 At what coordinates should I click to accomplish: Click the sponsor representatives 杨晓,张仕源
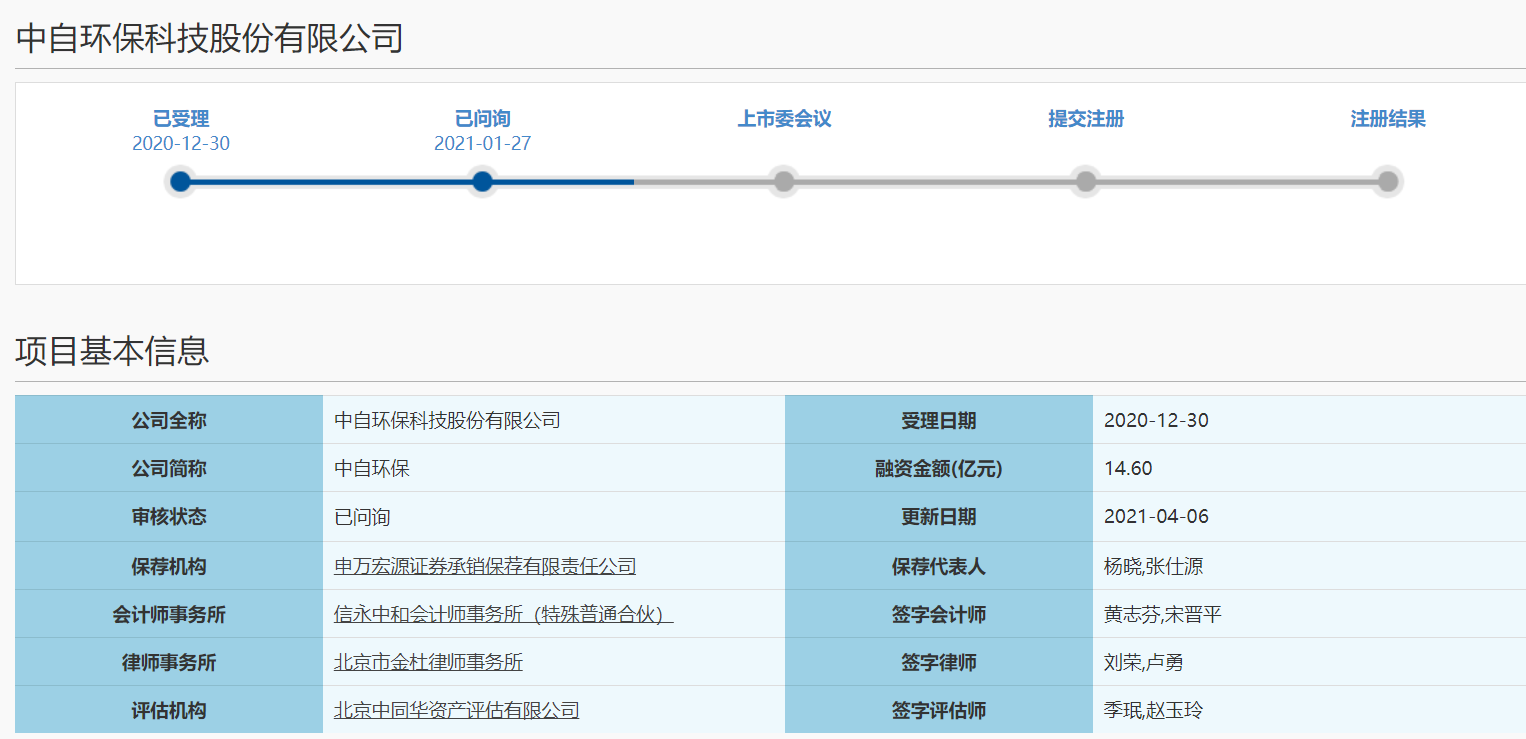click(x=1153, y=566)
